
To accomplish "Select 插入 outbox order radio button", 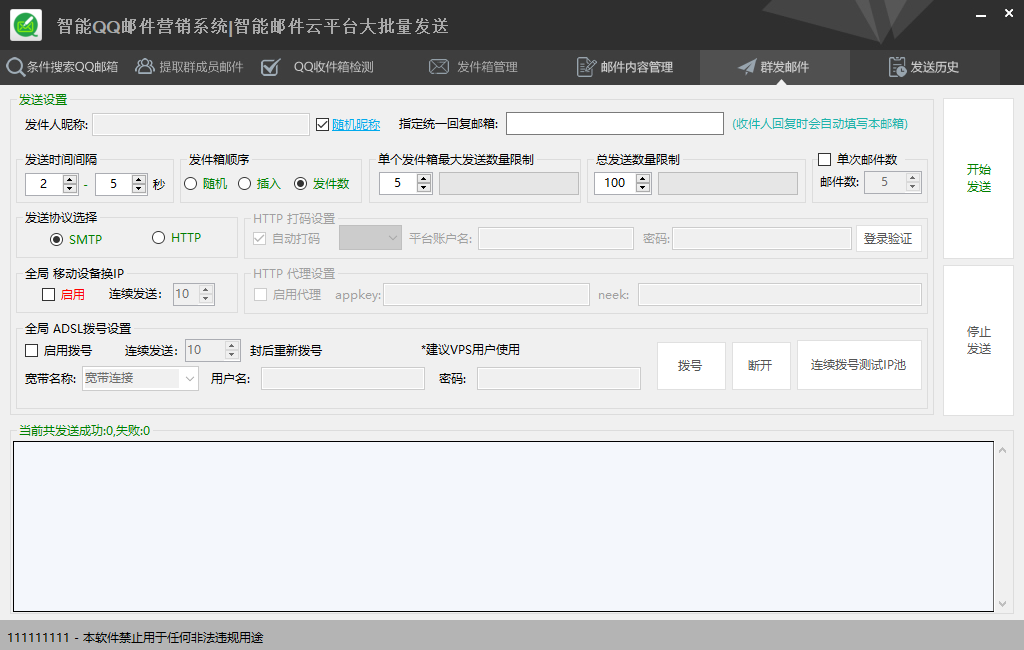I will click(244, 184).
